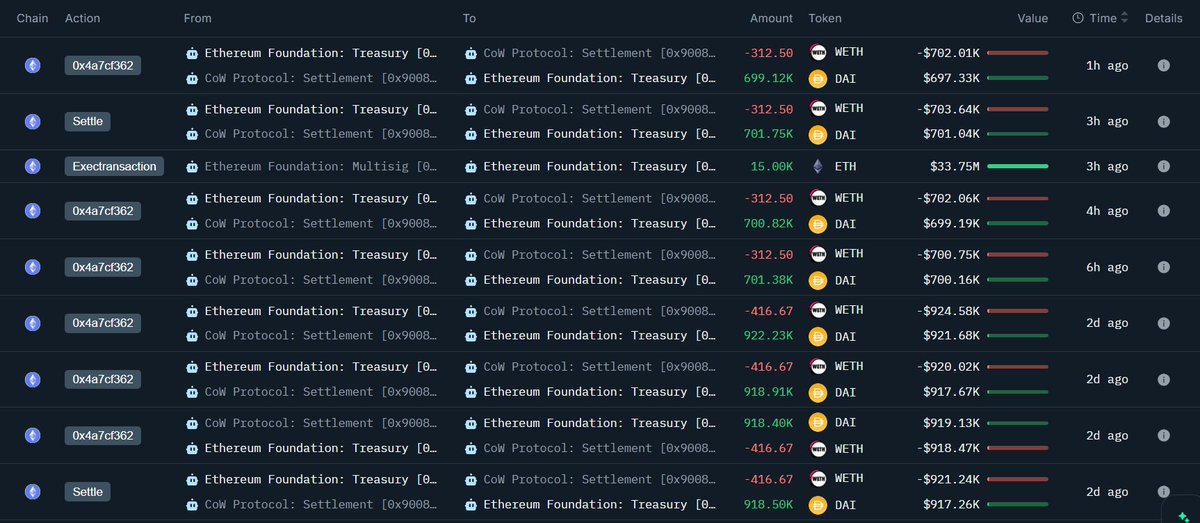Click the $921.68K value cell

[952, 336]
